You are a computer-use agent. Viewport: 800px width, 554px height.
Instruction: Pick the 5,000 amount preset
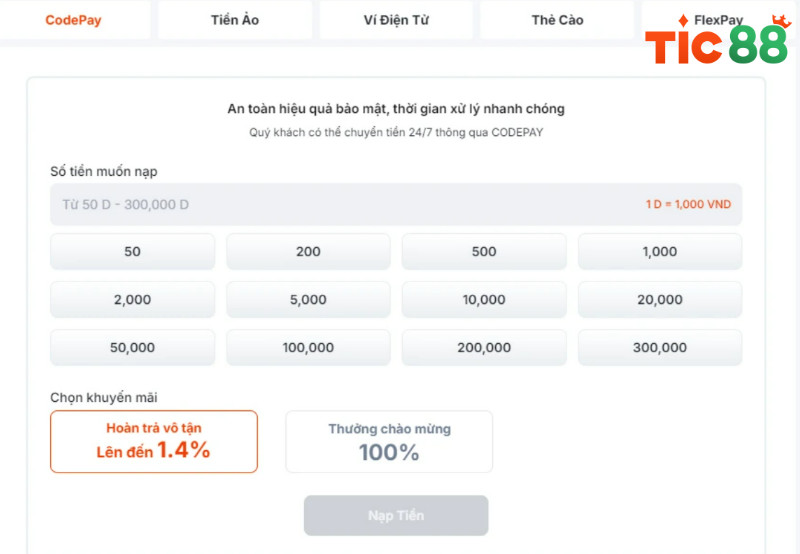308,300
